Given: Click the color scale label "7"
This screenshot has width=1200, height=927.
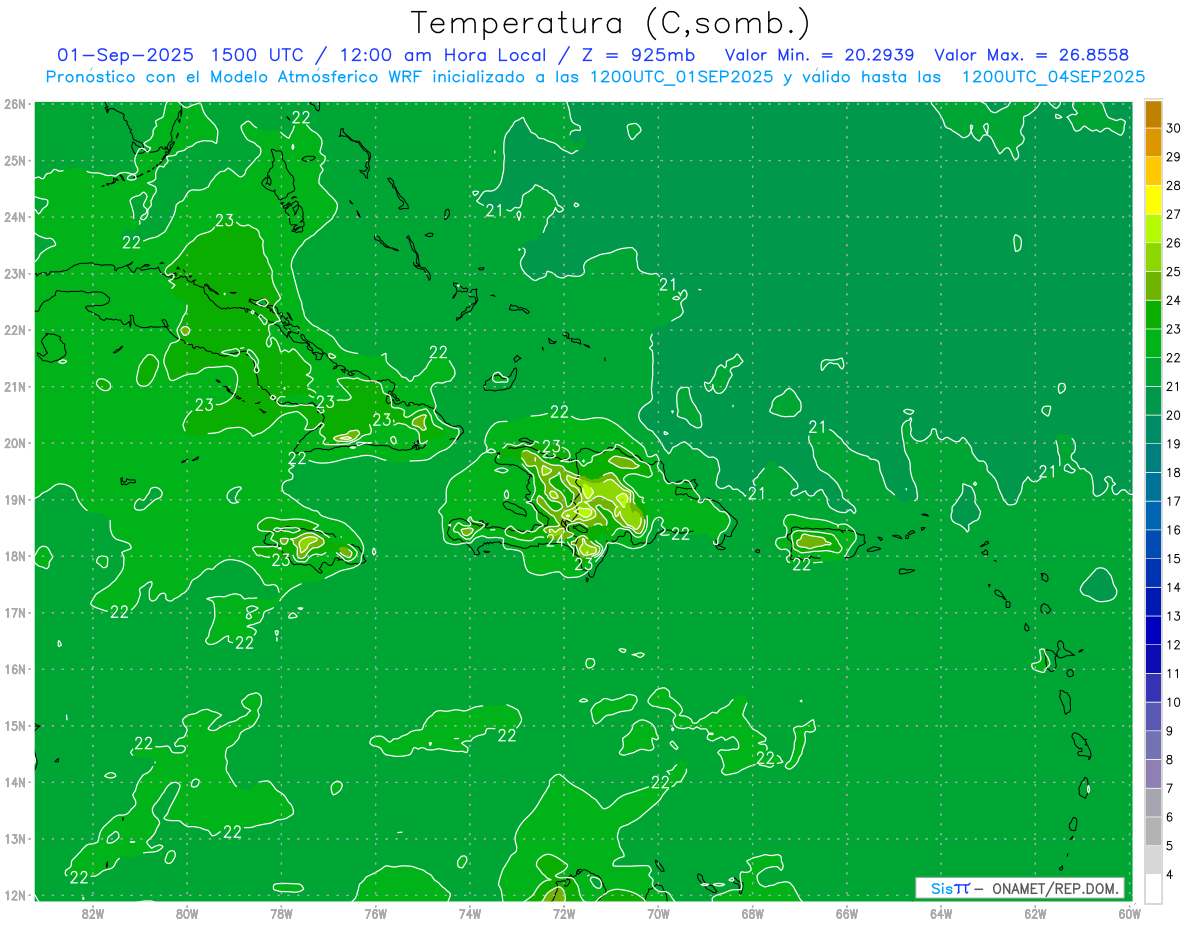Looking at the screenshot, I should pos(1170,788).
